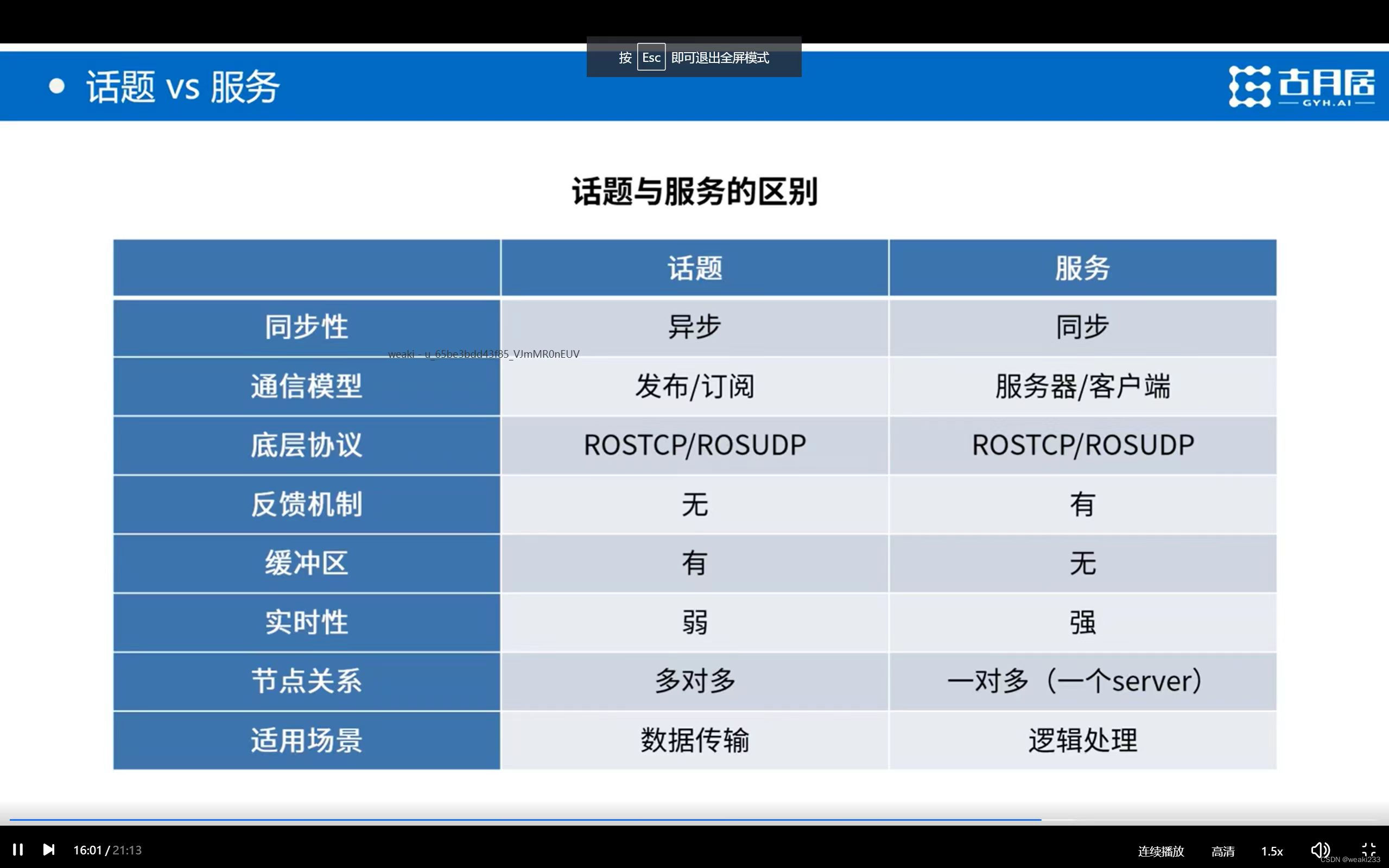The width and height of the screenshot is (1389, 868).
Task: Click 有 in the 反馈机制 row
Action: pyautogui.click(x=1082, y=505)
